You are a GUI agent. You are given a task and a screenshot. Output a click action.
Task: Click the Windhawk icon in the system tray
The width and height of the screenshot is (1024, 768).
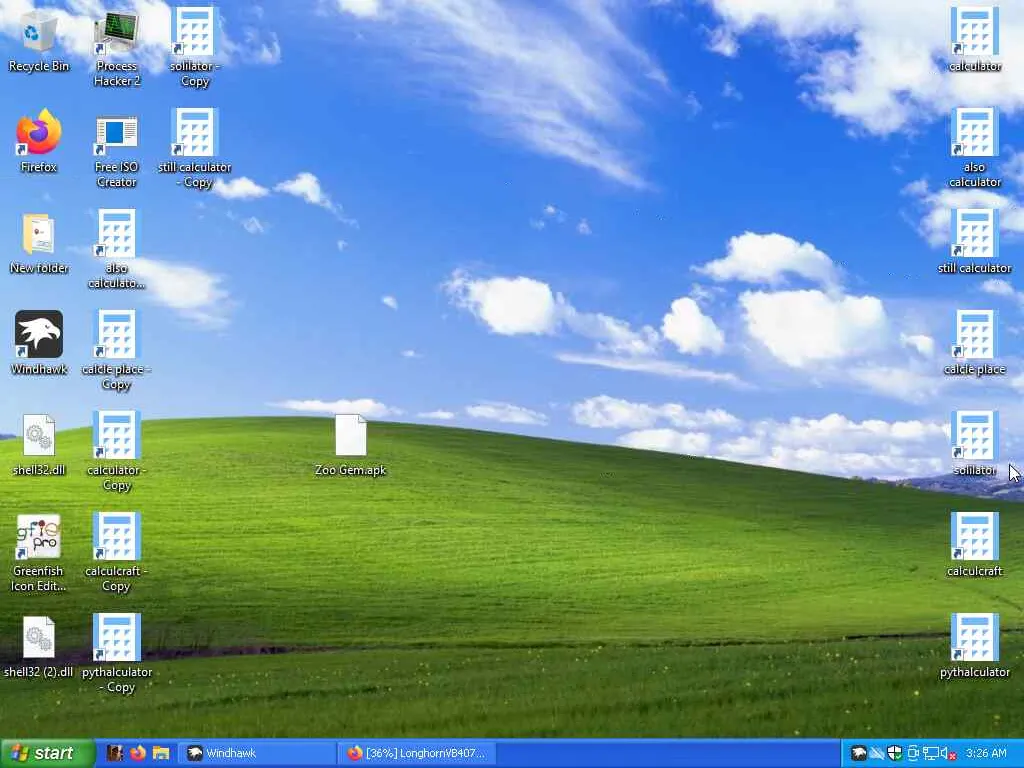(x=859, y=754)
